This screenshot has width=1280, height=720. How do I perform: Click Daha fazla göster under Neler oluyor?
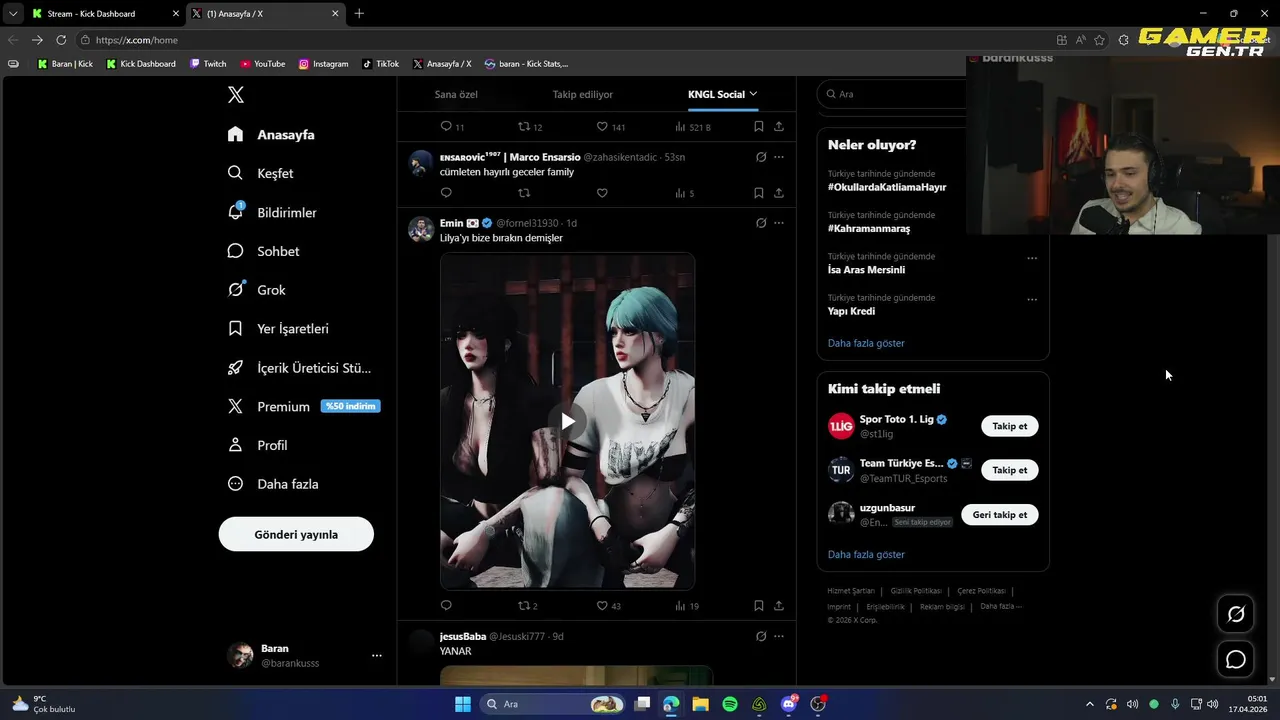click(866, 343)
